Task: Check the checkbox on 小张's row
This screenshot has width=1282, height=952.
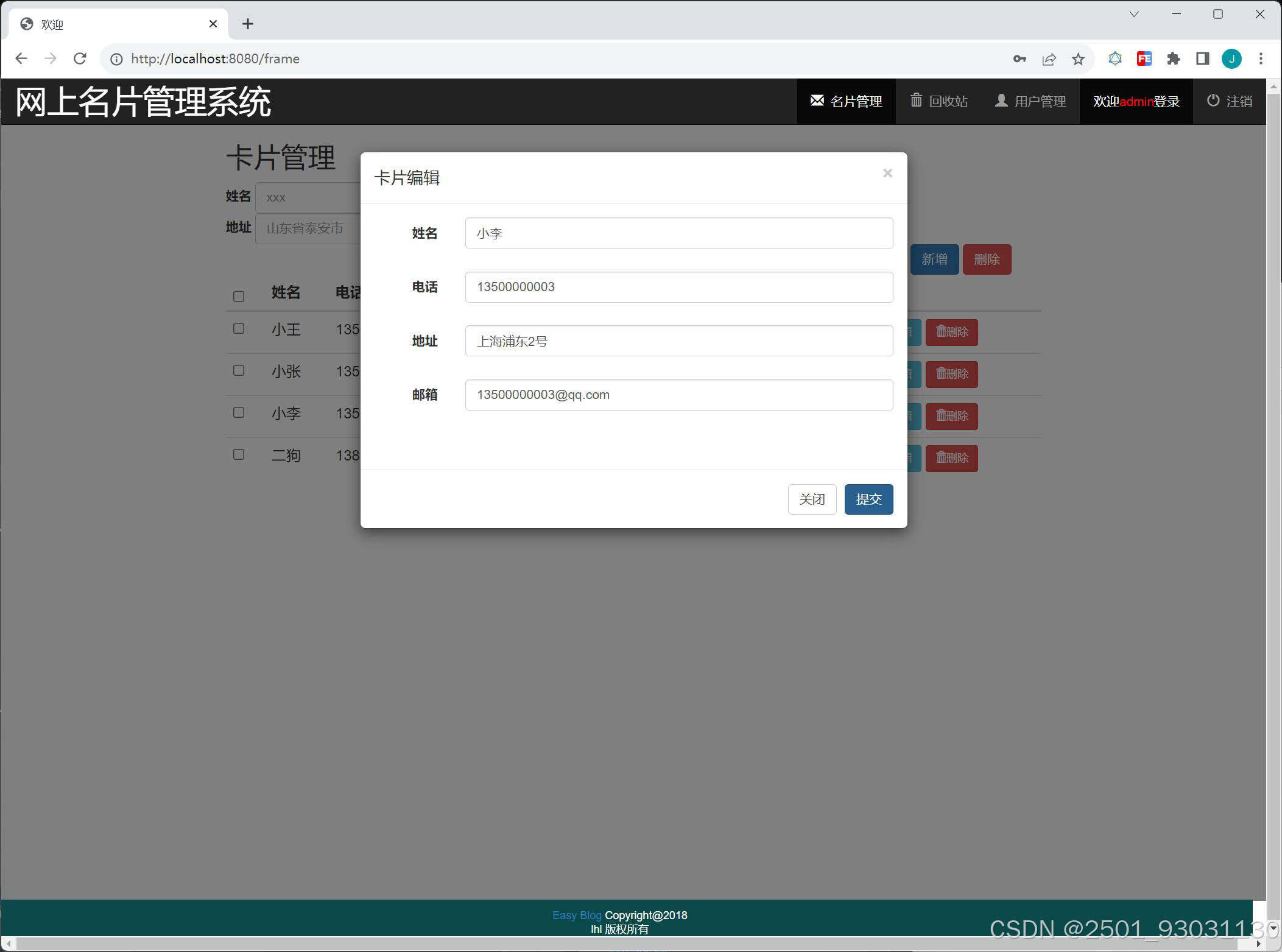Action: click(x=238, y=370)
